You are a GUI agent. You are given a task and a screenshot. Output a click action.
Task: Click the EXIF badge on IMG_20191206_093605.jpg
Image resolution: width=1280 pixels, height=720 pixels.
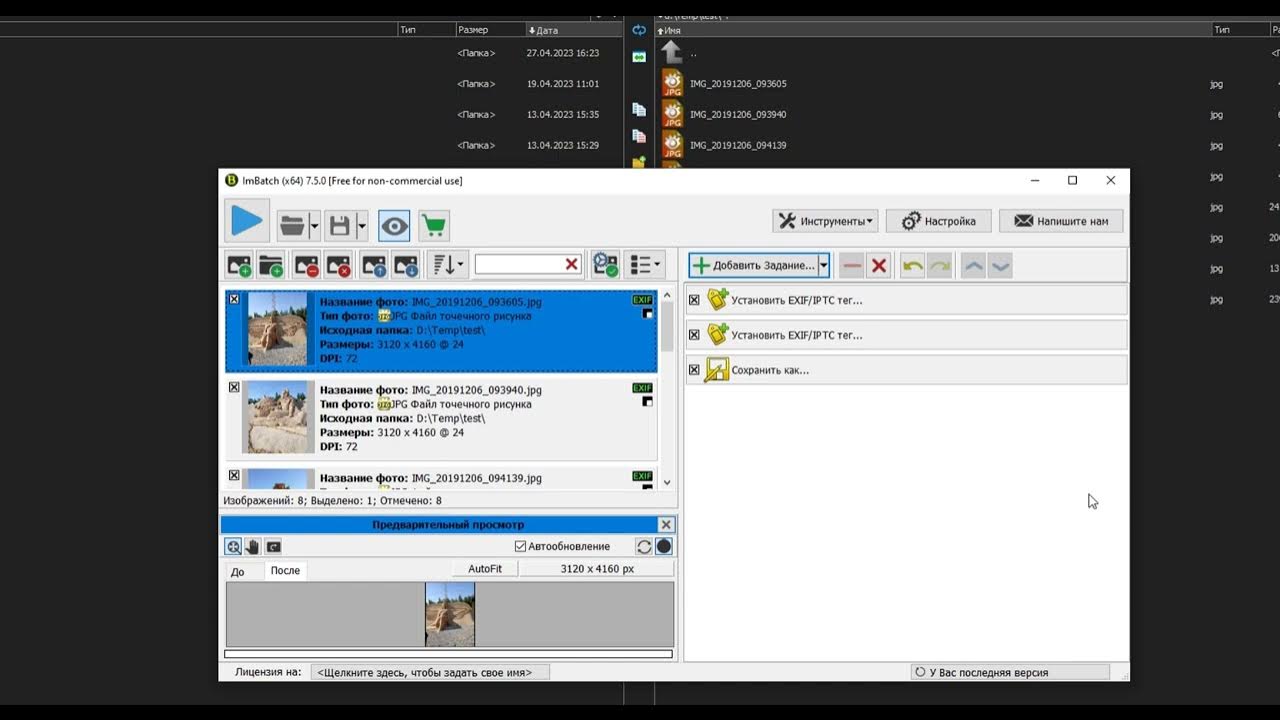[642, 300]
